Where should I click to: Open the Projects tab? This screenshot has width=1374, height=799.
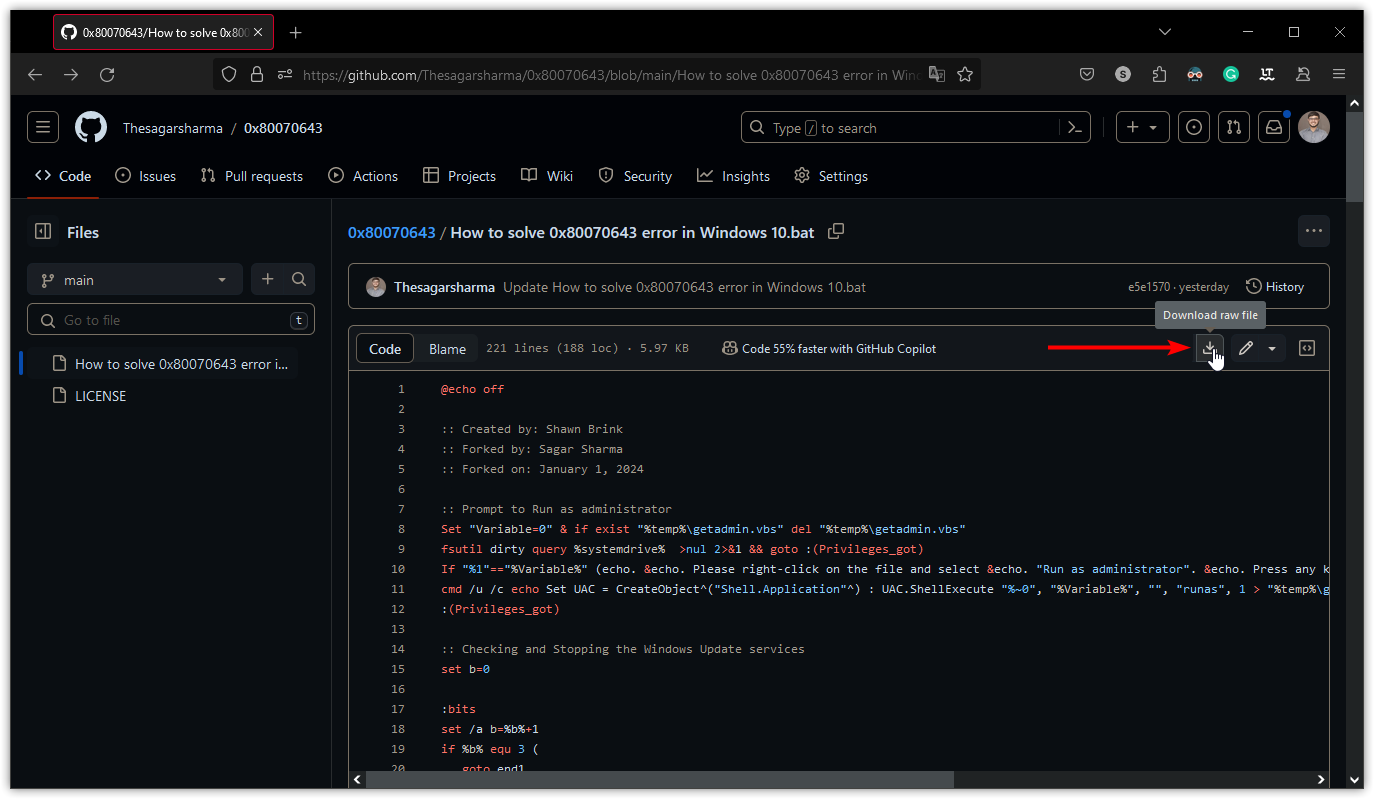[459, 176]
